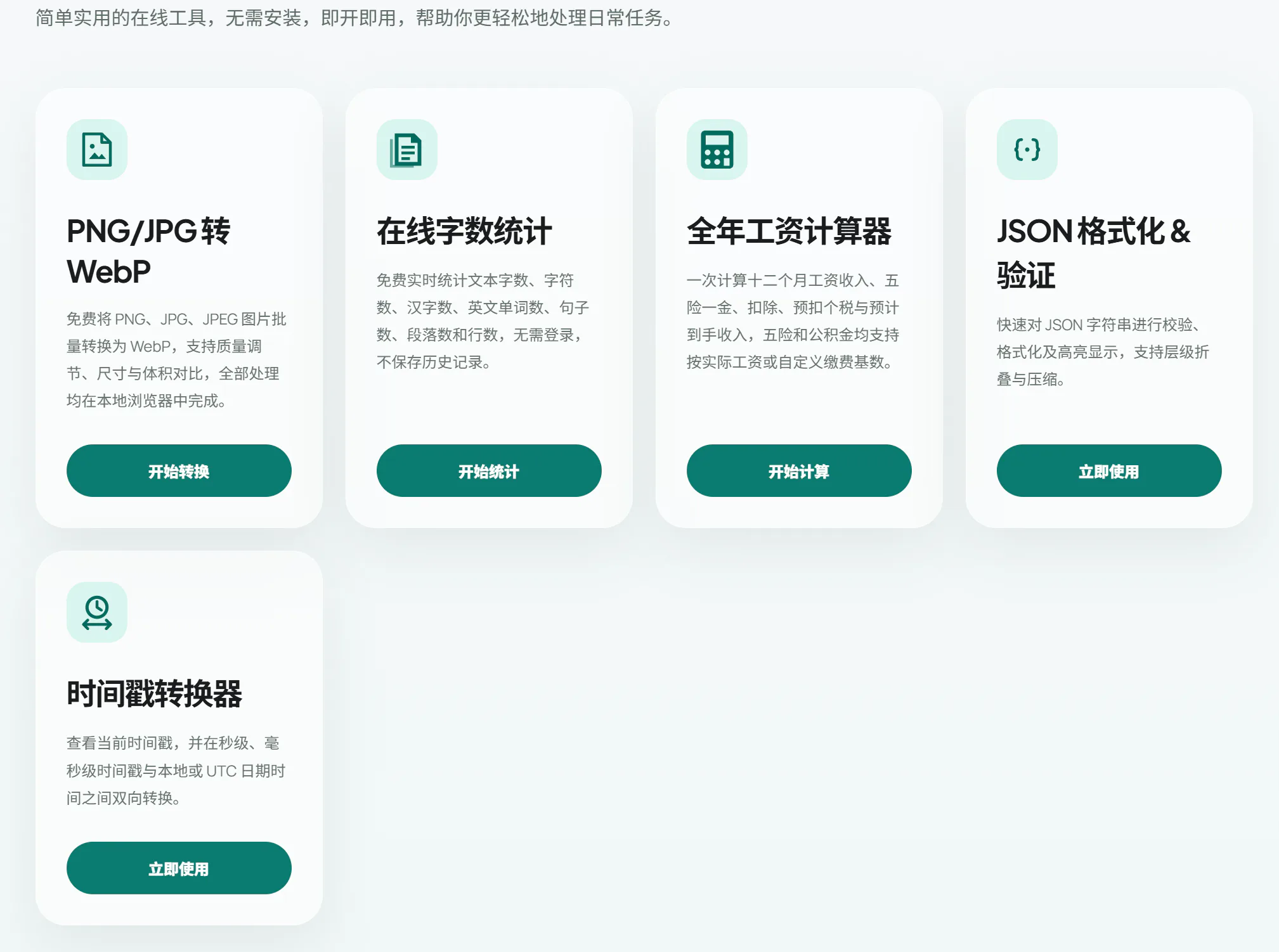Start conversion with 开始转换 button
This screenshot has height=952, width=1279.
pyautogui.click(x=179, y=471)
